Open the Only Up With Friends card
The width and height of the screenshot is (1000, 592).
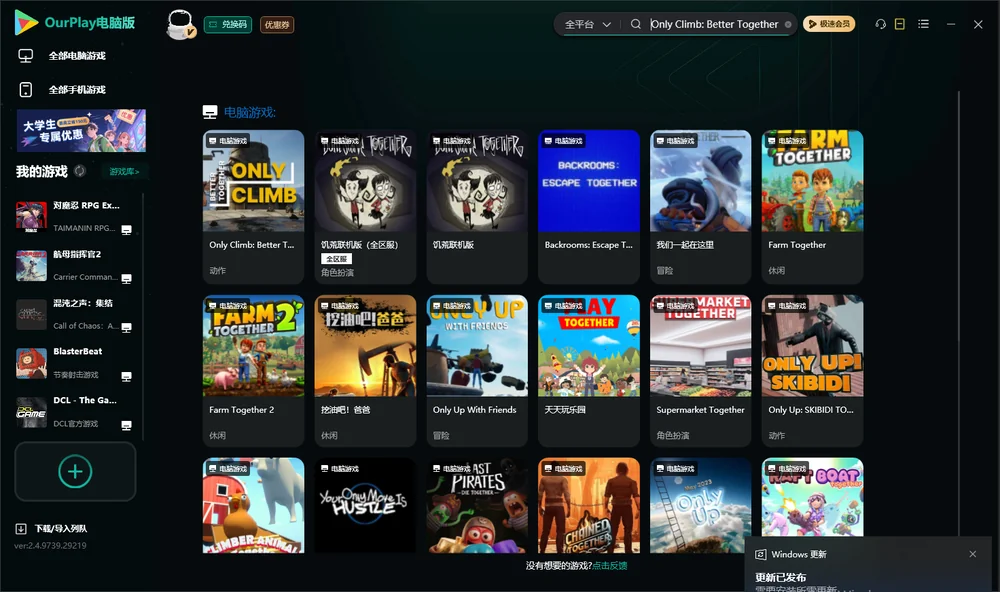tap(477, 371)
